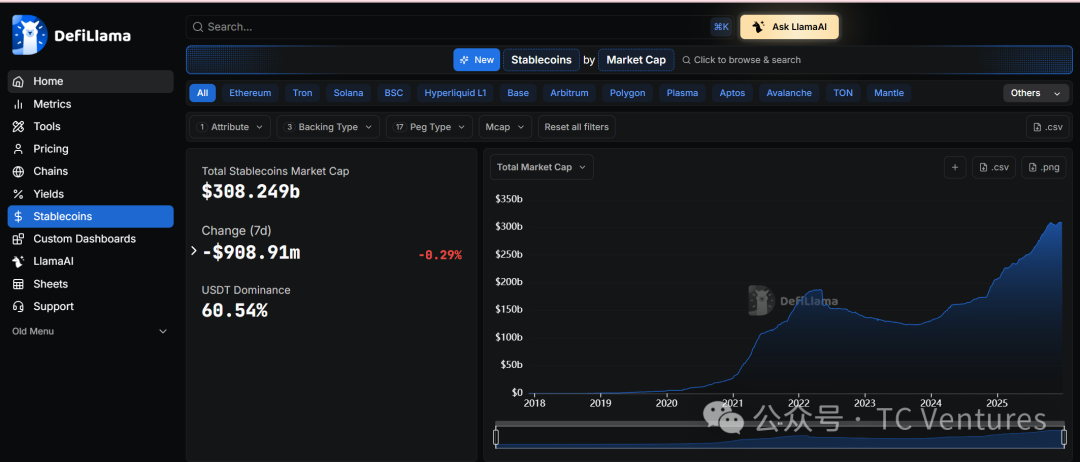Open the Backing Type filter dropdown
Viewport: 1080px width, 462px height.
[x=328, y=127]
